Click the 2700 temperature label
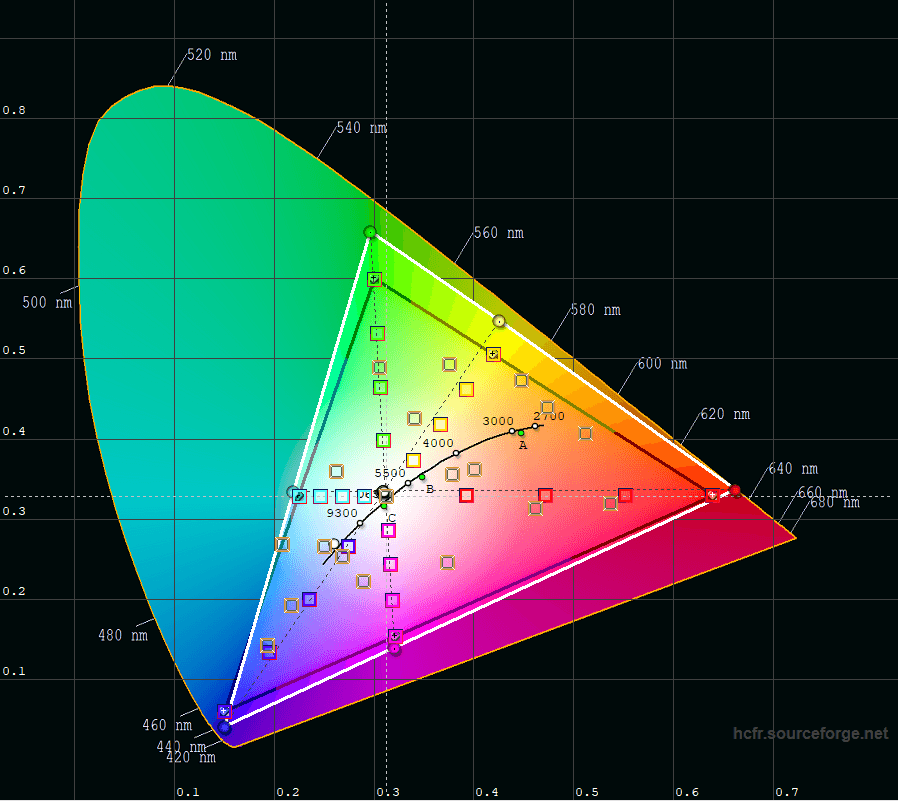 pos(548,415)
